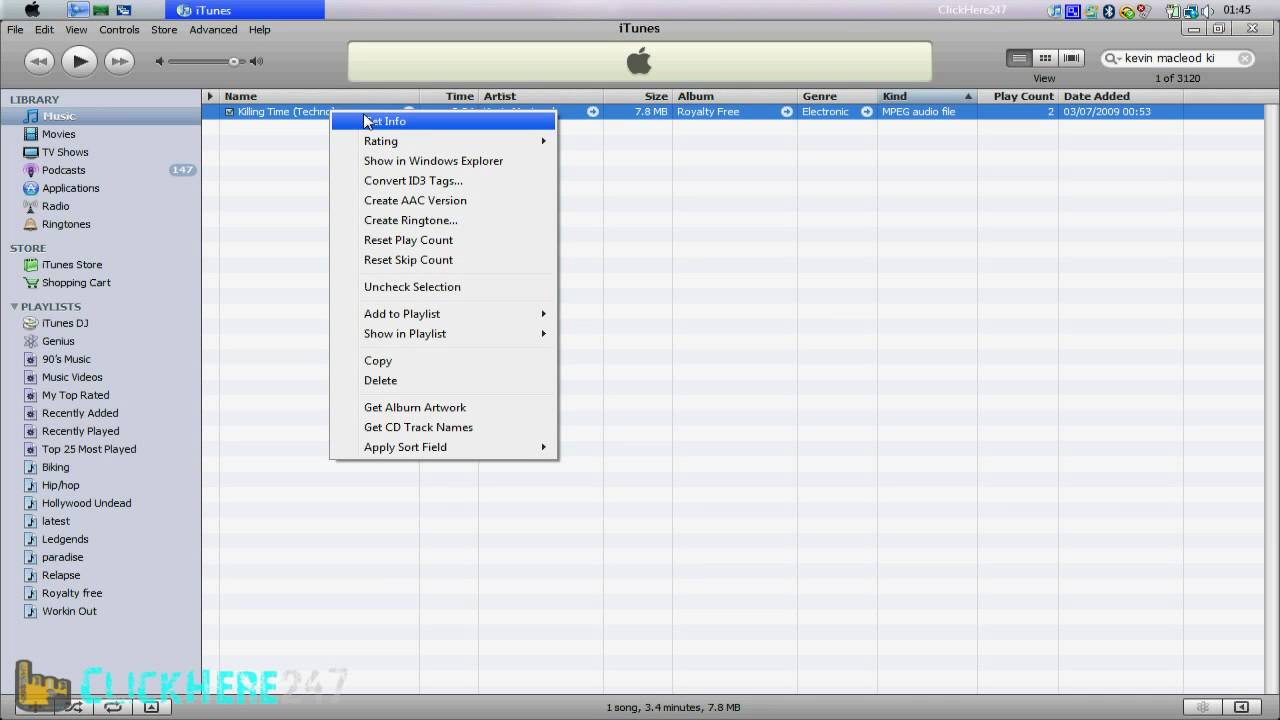Toggle repeat button in the bottom bar
The width and height of the screenshot is (1280, 720).
pos(112,707)
